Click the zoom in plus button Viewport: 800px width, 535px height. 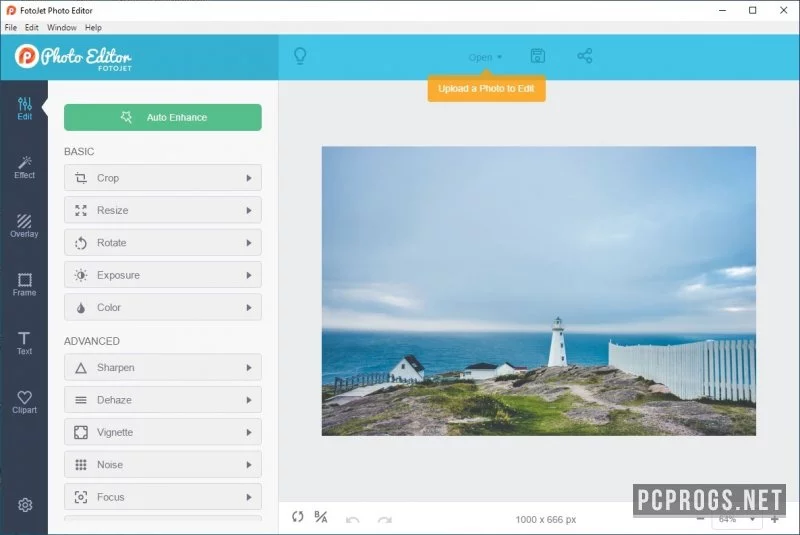click(774, 519)
